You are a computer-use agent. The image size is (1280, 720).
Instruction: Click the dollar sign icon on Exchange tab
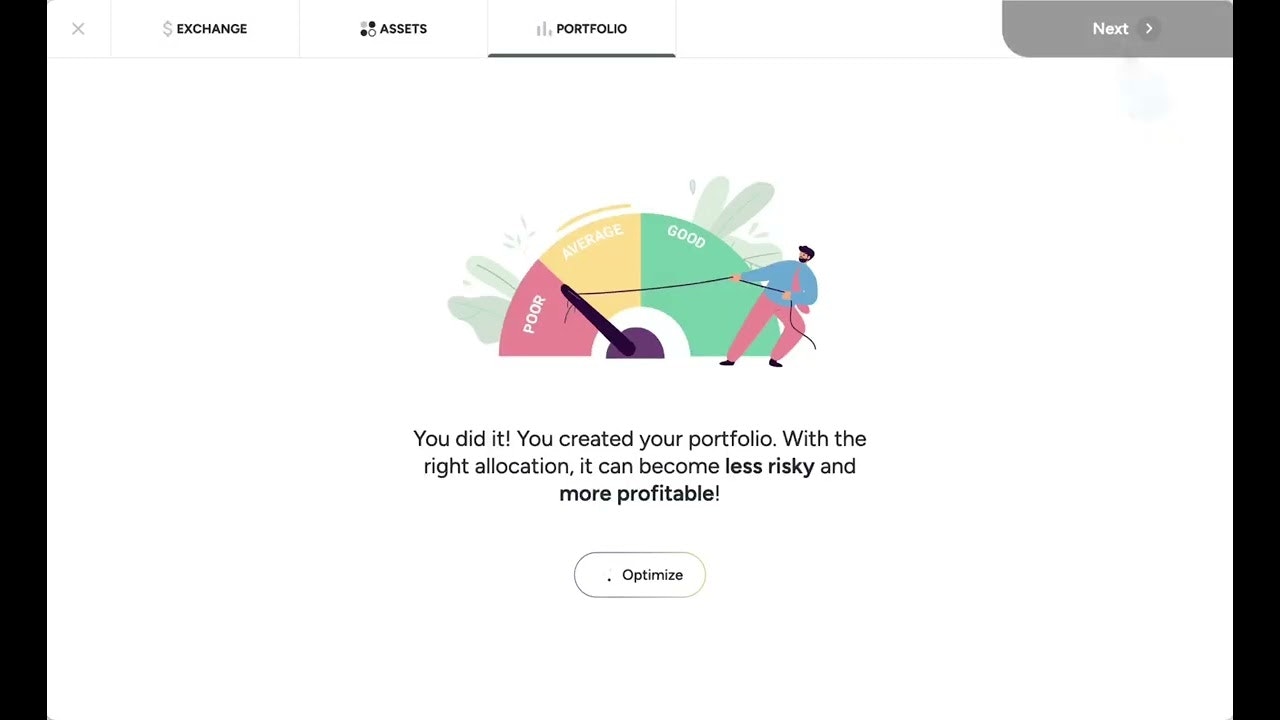(167, 28)
